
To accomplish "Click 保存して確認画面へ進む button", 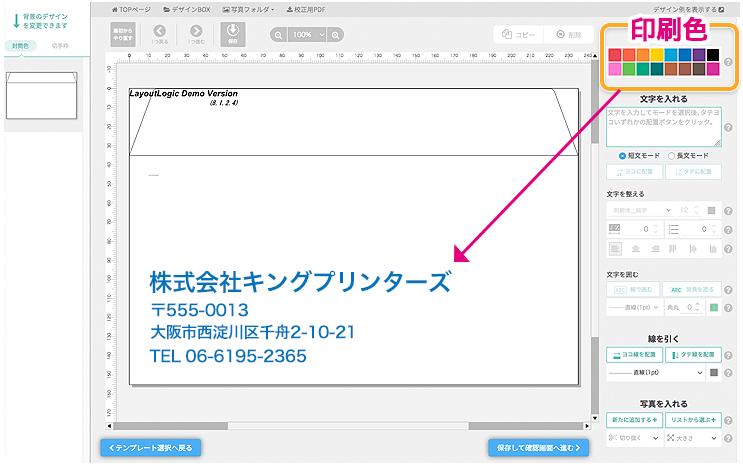I will (x=538, y=447).
